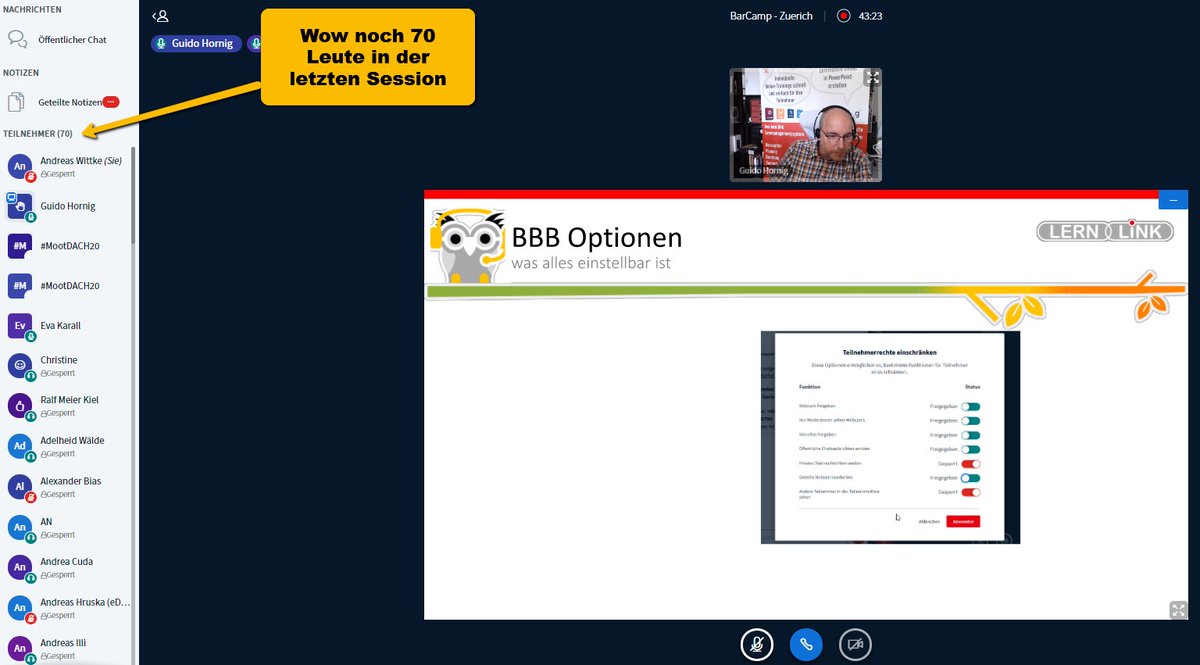The height and width of the screenshot is (665, 1200).
Task: Click Guido Hornig talking indicator pill
Action: click(196, 44)
